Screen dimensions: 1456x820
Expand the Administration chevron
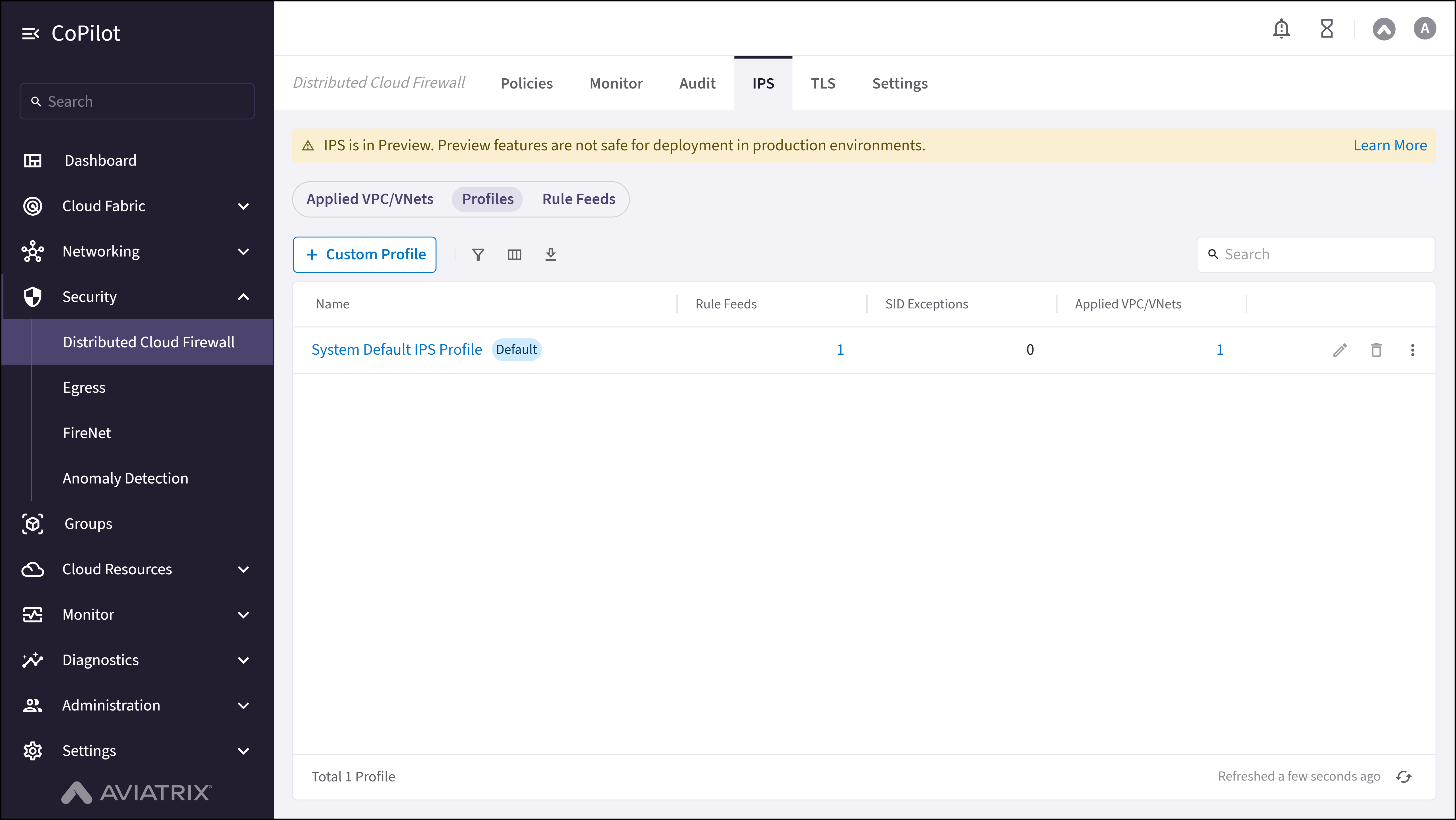244,705
